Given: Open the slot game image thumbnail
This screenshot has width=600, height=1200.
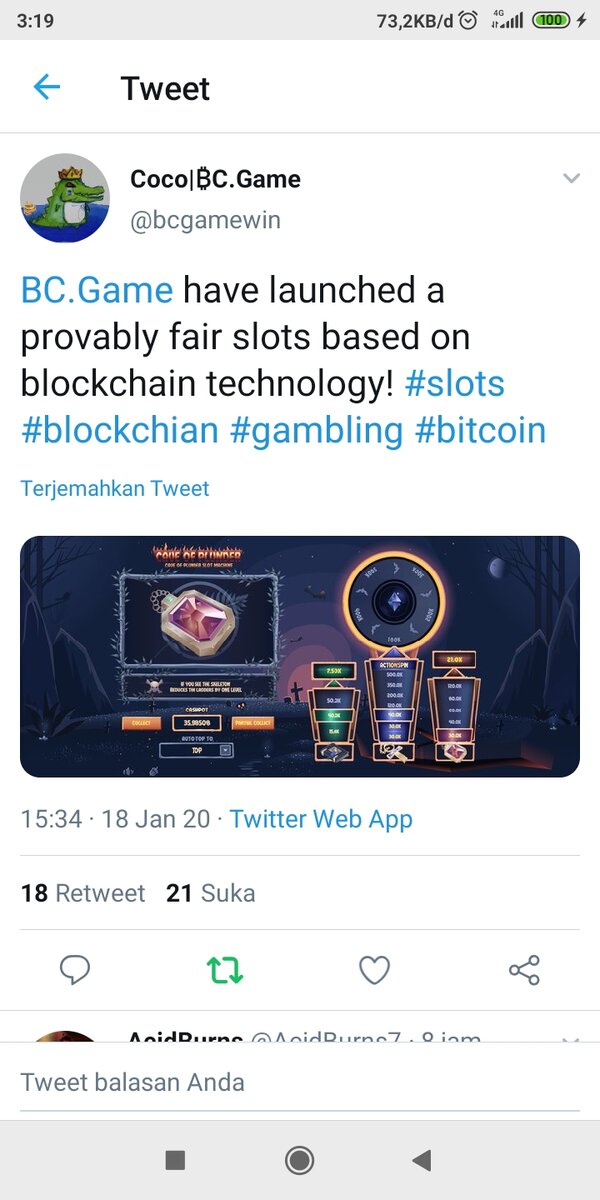Looking at the screenshot, I should pyautogui.click(x=300, y=657).
